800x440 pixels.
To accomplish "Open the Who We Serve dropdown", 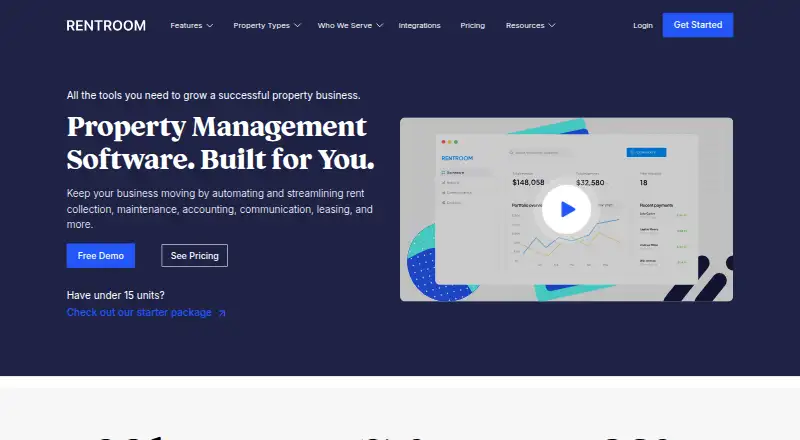I will coord(350,26).
